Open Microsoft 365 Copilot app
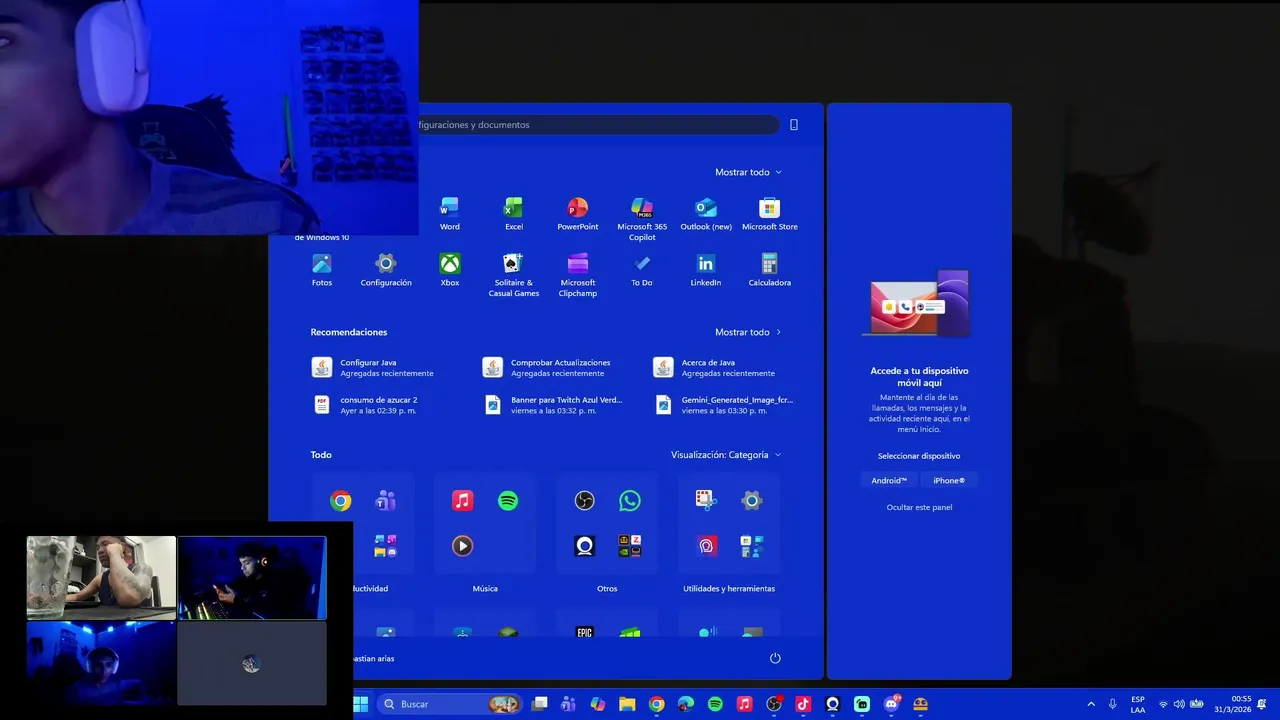This screenshot has width=1280, height=720. point(642,218)
